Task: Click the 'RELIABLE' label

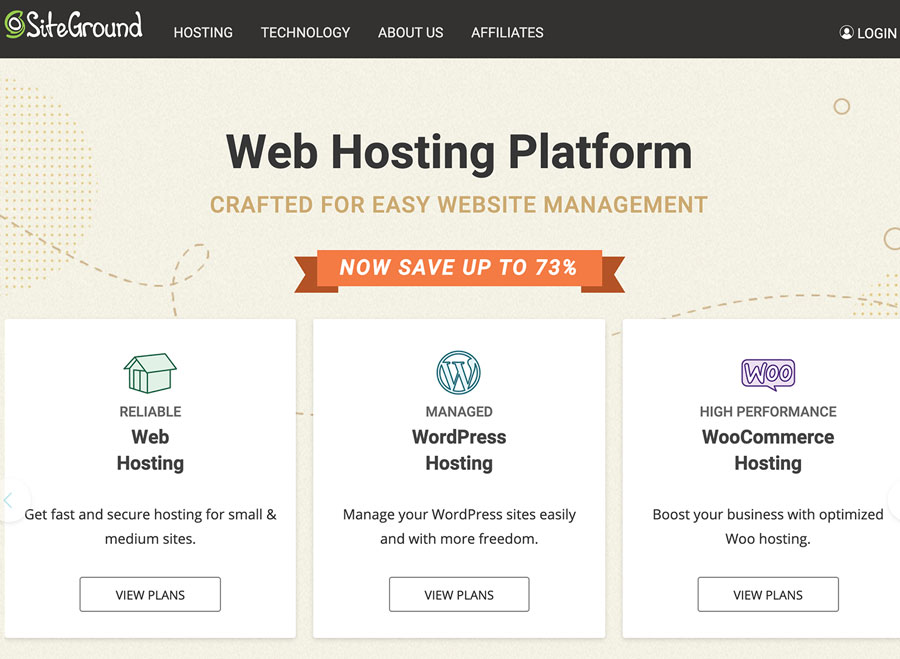Action: [x=150, y=412]
